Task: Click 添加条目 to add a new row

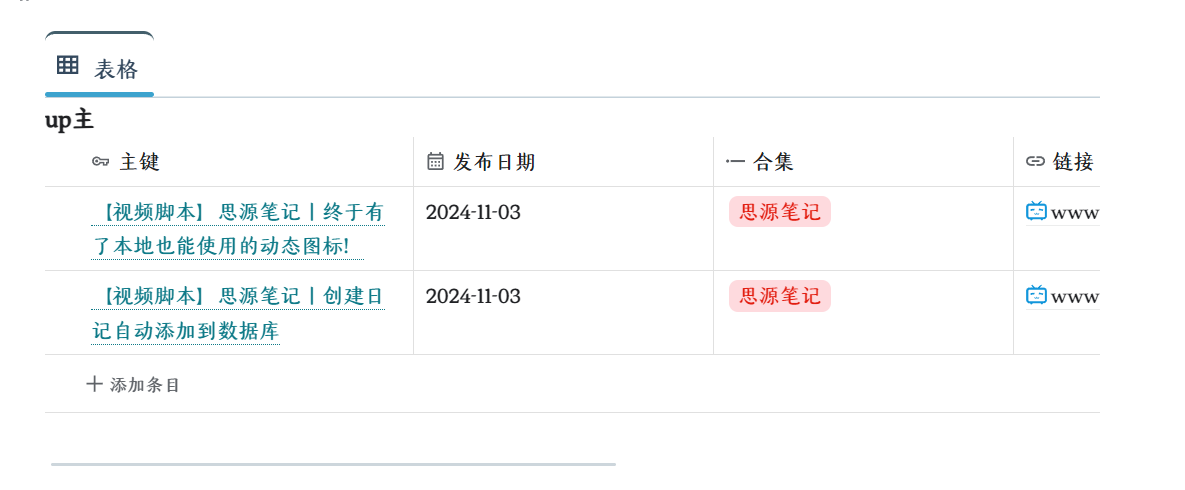Action: coord(145,385)
